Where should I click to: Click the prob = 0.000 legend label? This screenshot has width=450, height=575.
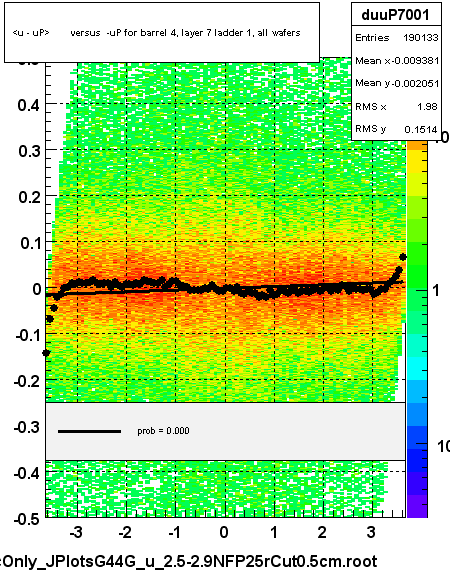(163, 431)
